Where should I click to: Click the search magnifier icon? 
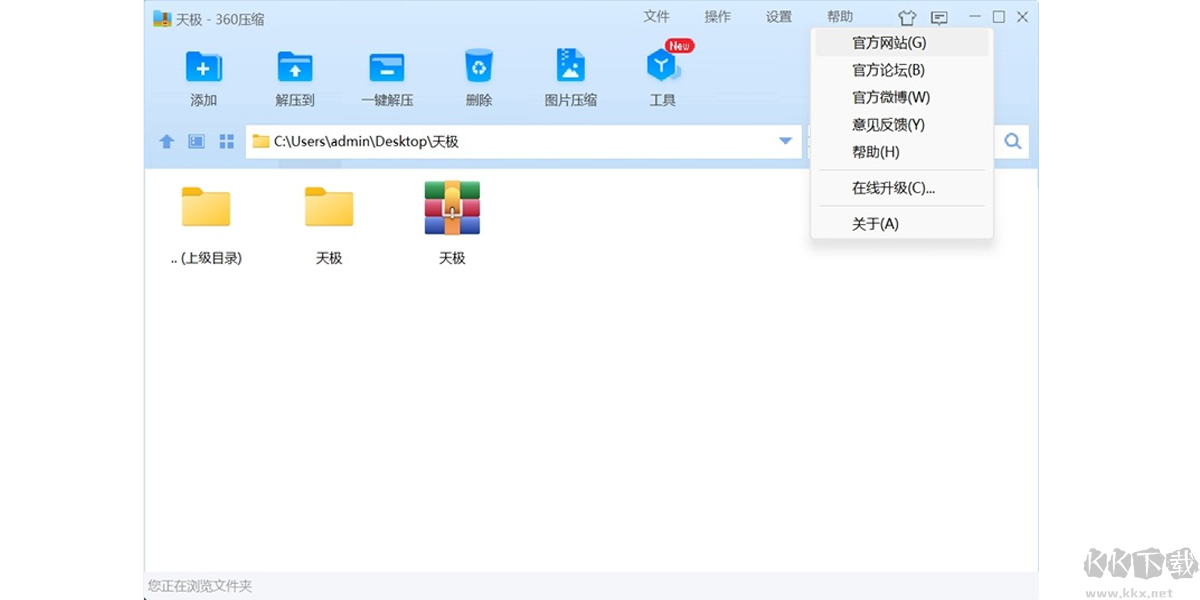[1012, 141]
